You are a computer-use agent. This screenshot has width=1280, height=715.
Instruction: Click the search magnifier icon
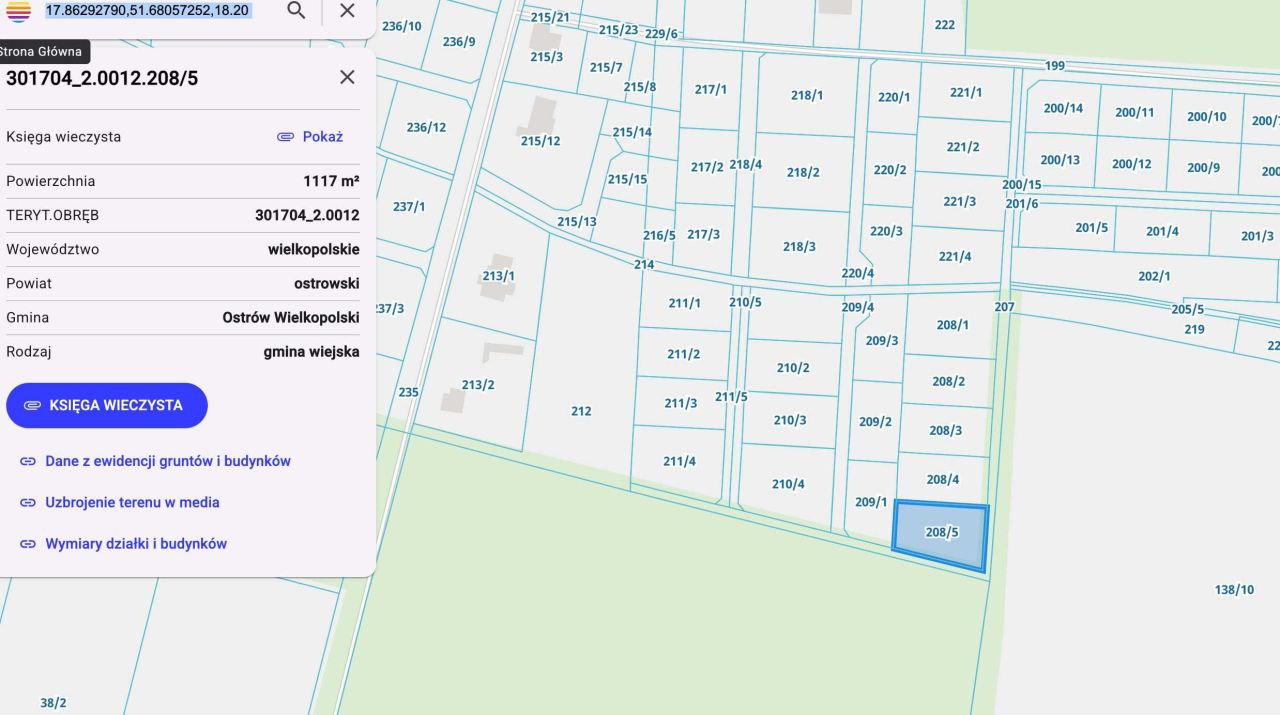[296, 10]
